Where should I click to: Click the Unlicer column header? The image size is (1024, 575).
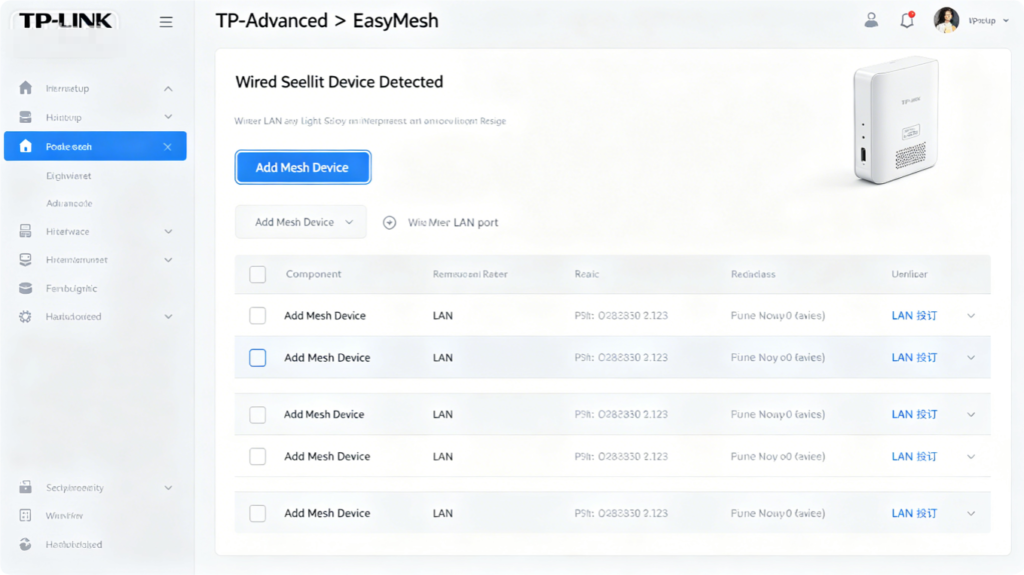point(909,274)
